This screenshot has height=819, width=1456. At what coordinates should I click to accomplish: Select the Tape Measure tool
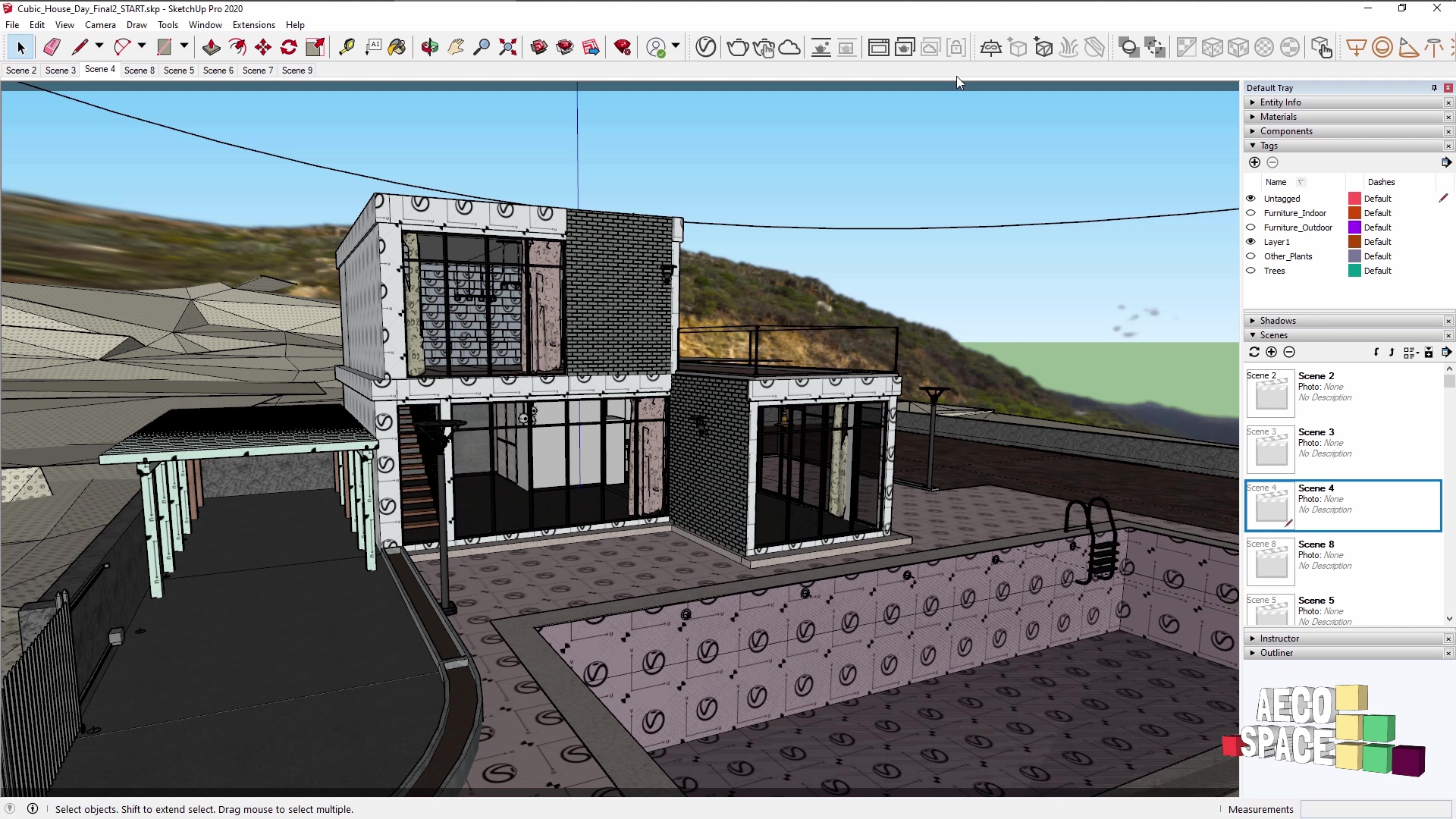(347, 47)
